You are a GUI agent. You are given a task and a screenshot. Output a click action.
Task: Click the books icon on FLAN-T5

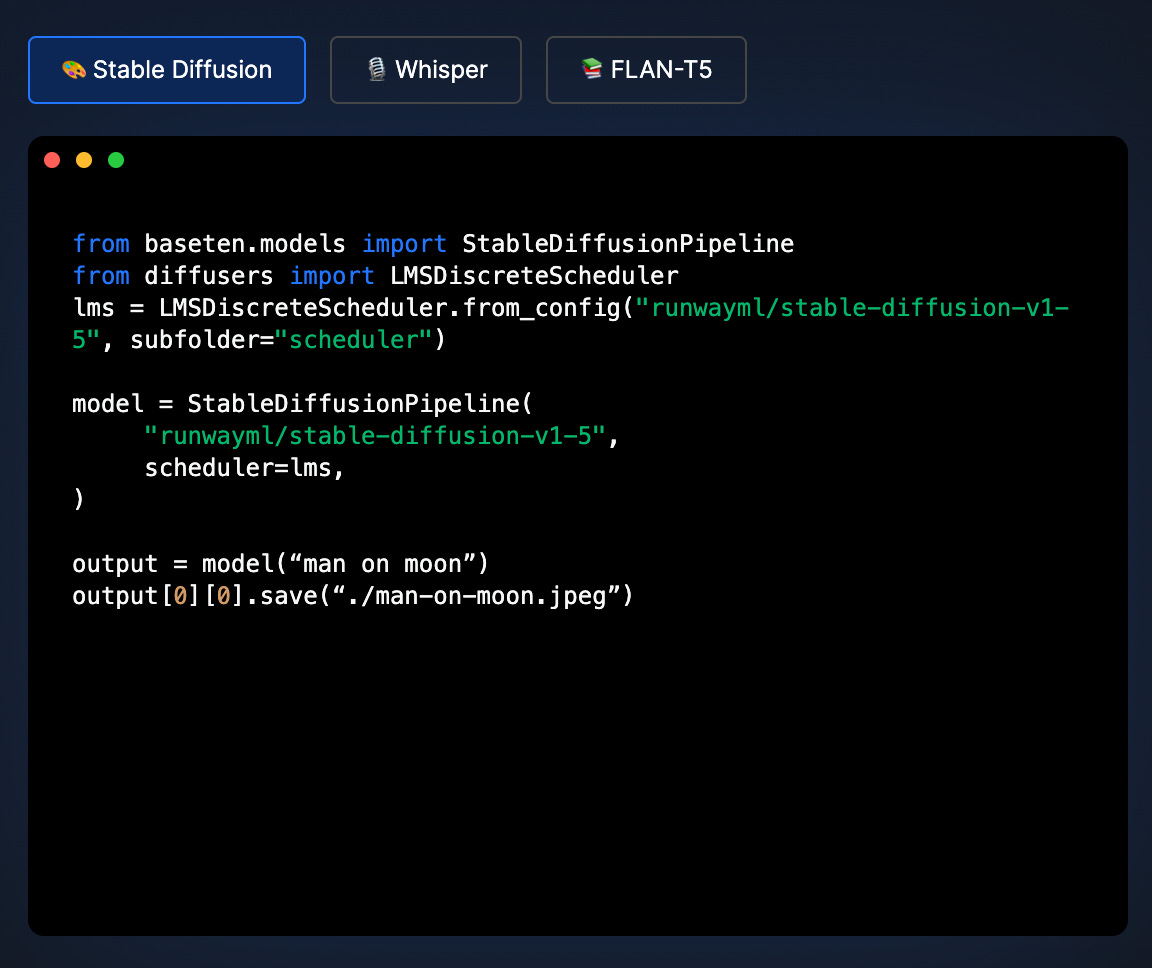pyautogui.click(x=591, y=69)
